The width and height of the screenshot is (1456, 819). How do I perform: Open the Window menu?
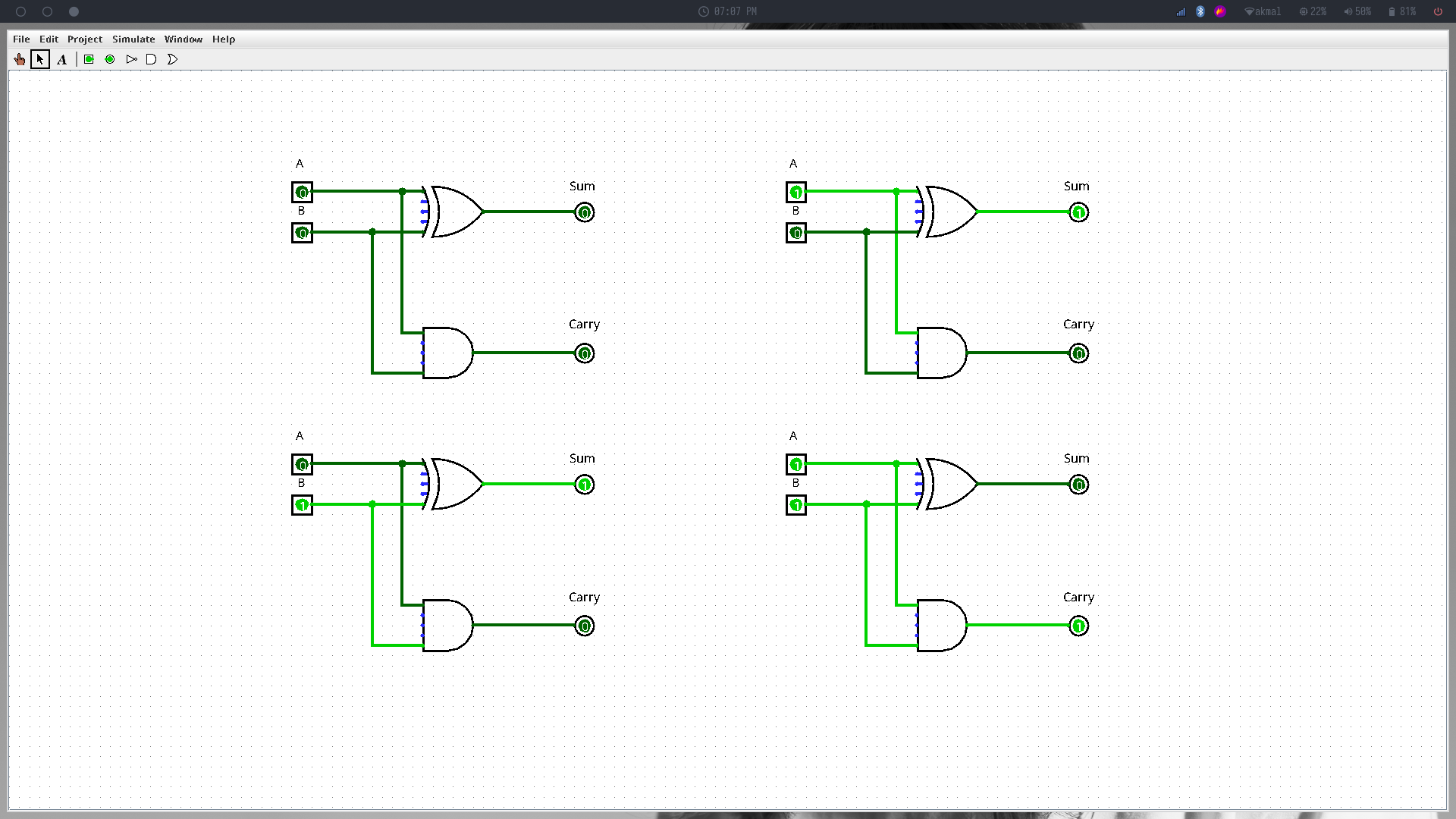pos(184,39)
